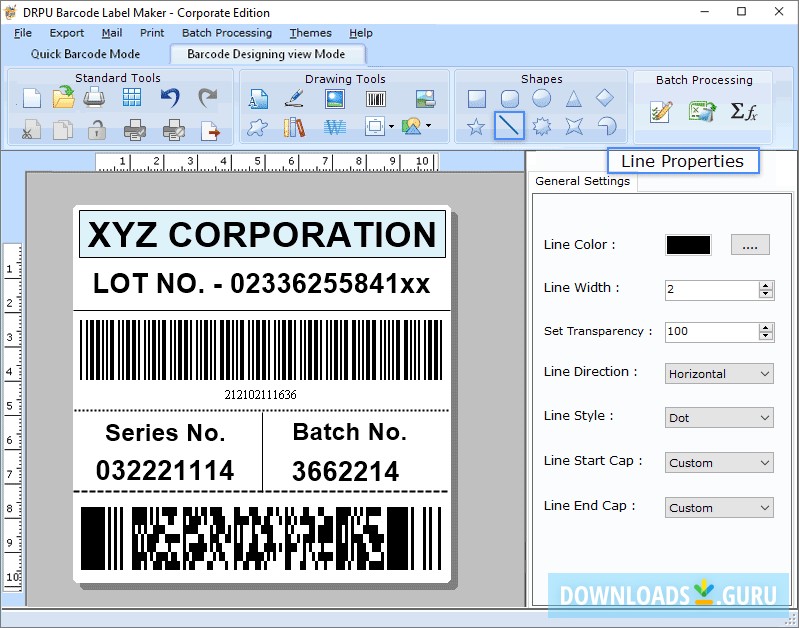The height and width of the screenshot is (628, 799).
Task: Click the printer with checkmark icon
Action: (135, 129)
